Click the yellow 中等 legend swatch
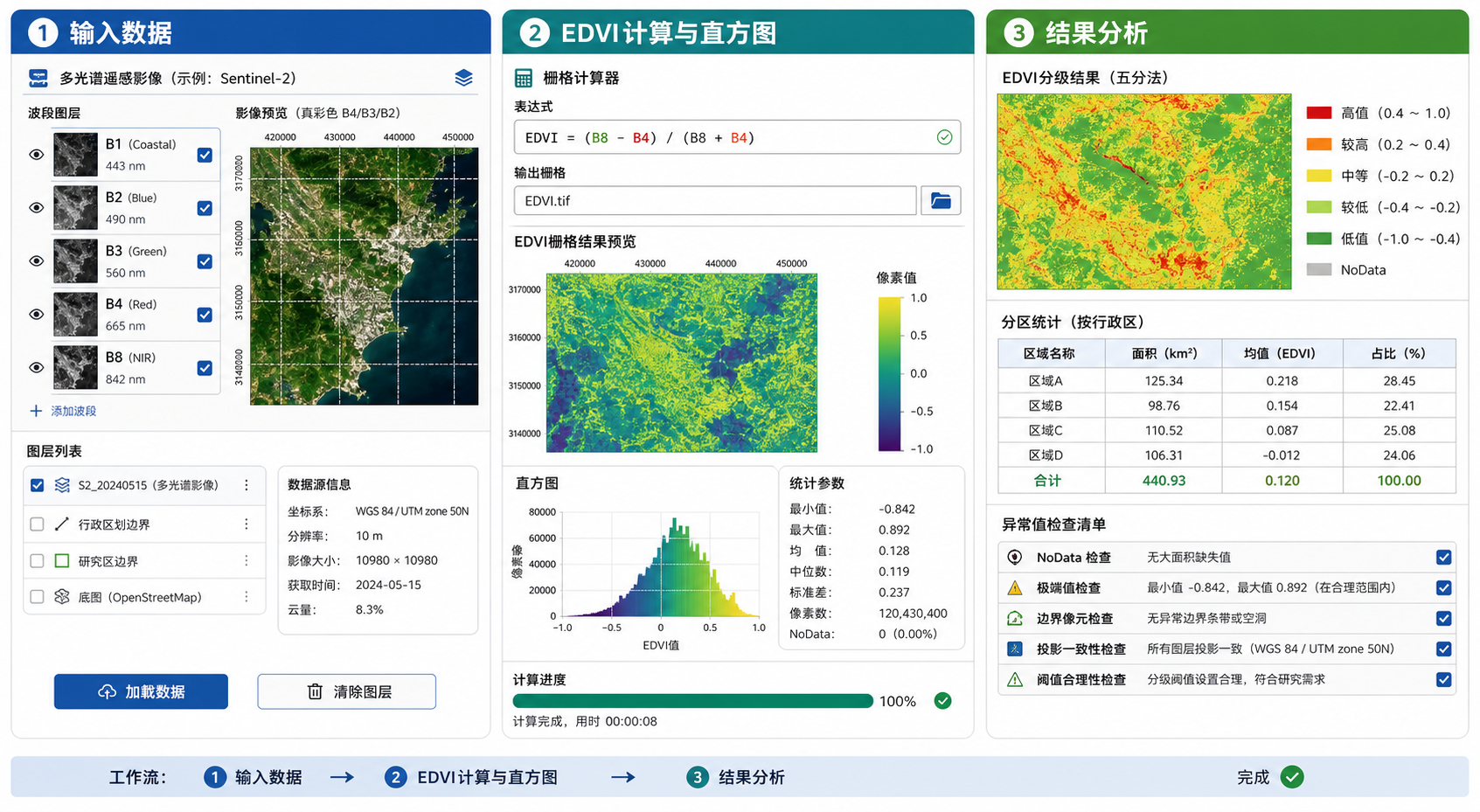This screenshot has height=812, width=1480. pyautogui.click(x=1319, y=176)
